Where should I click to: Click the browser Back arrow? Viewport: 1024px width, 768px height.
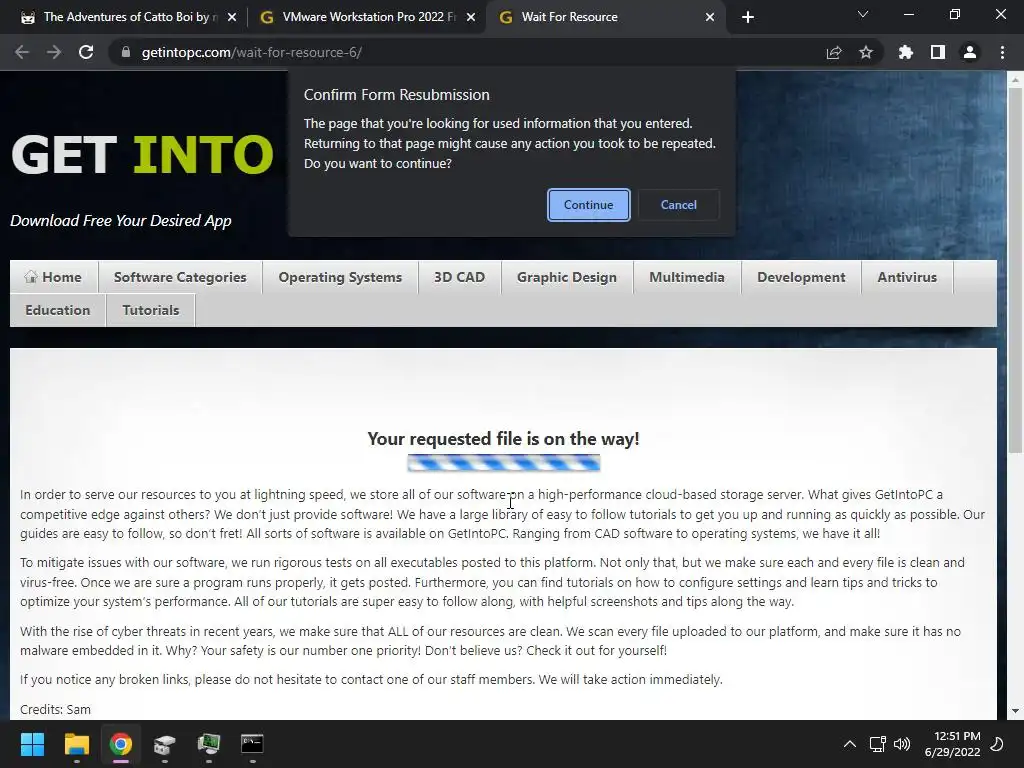click(22, 52)
